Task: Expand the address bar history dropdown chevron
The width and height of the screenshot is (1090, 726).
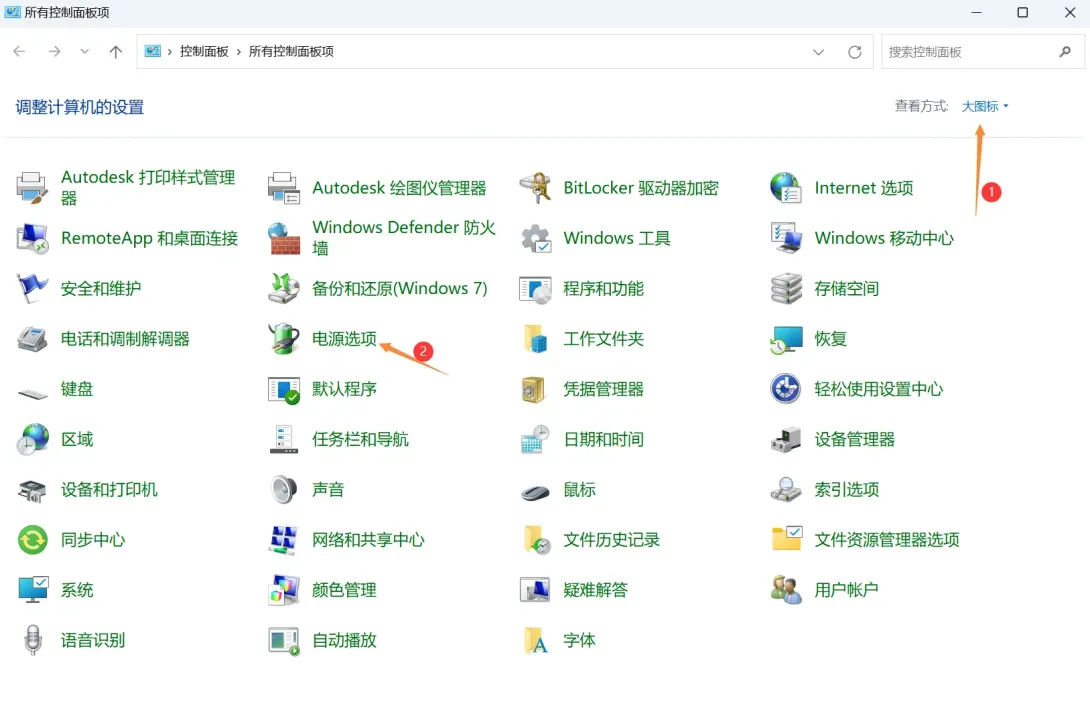Action: (x=818, y=52)
